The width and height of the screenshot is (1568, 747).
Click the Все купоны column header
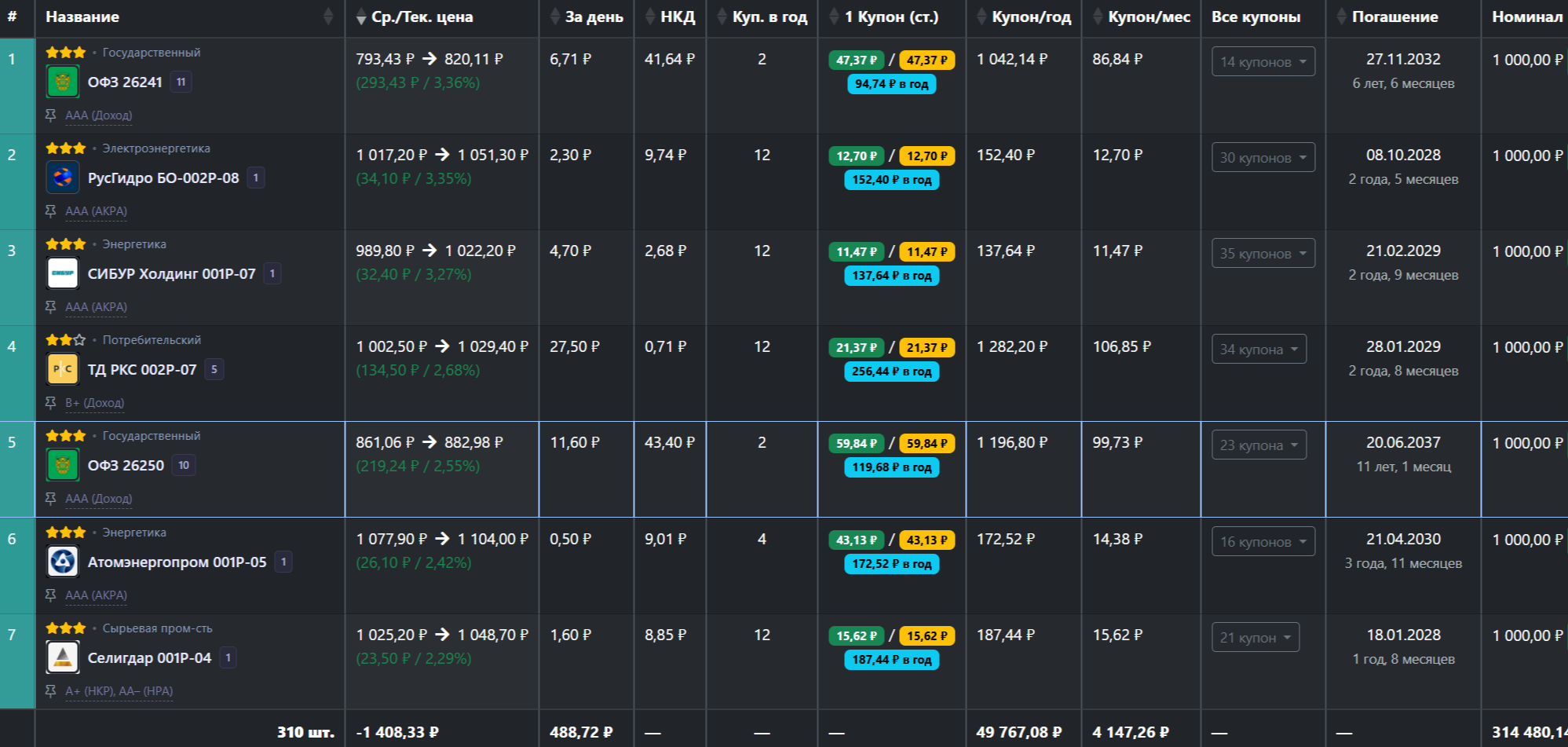pyautogui.click(x=1255, y=16)
